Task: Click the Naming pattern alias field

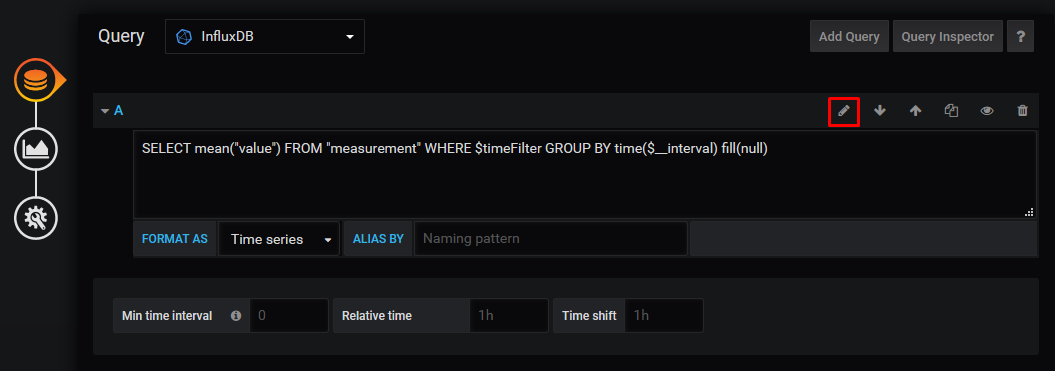Action: (x=550, y=239)
